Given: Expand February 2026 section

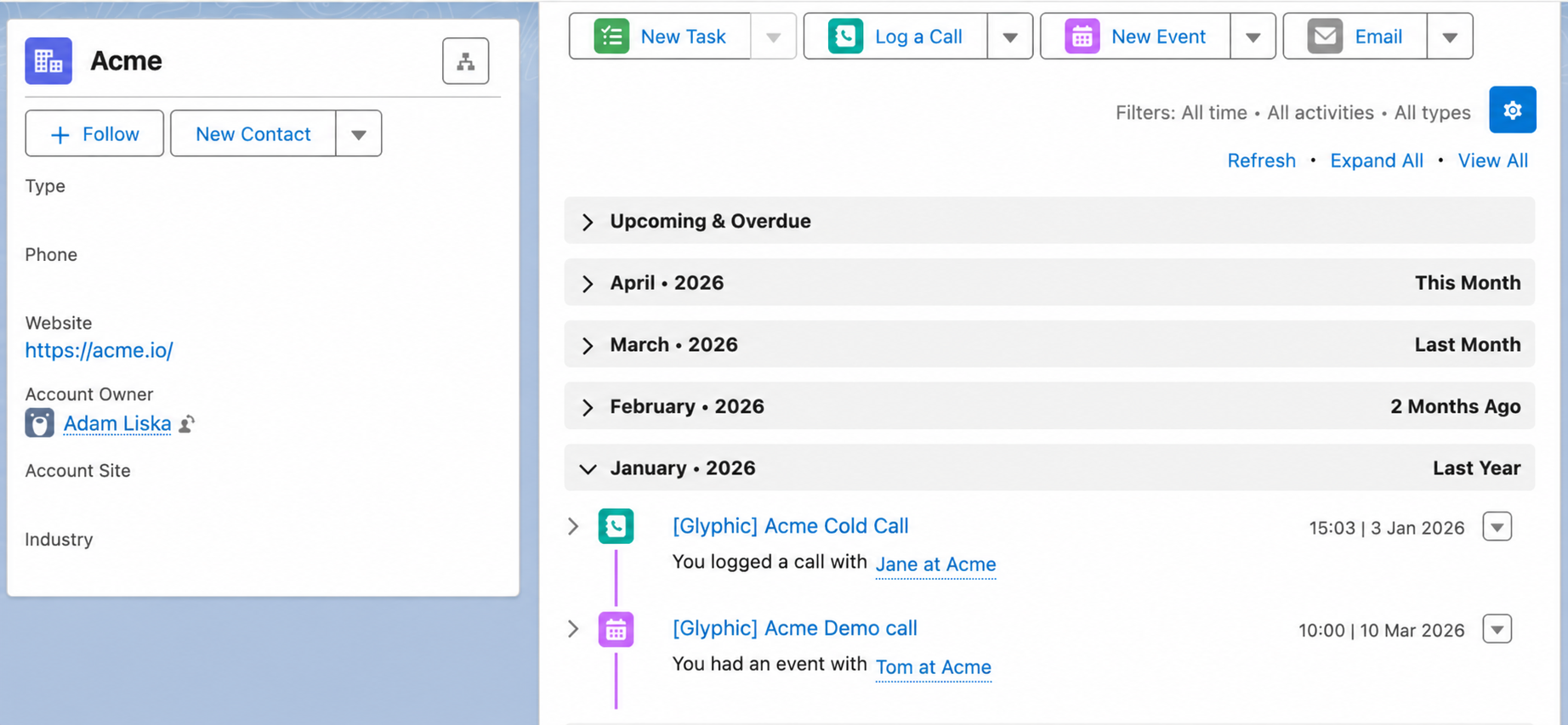Looking at the screenshot, I should point(588,407).
